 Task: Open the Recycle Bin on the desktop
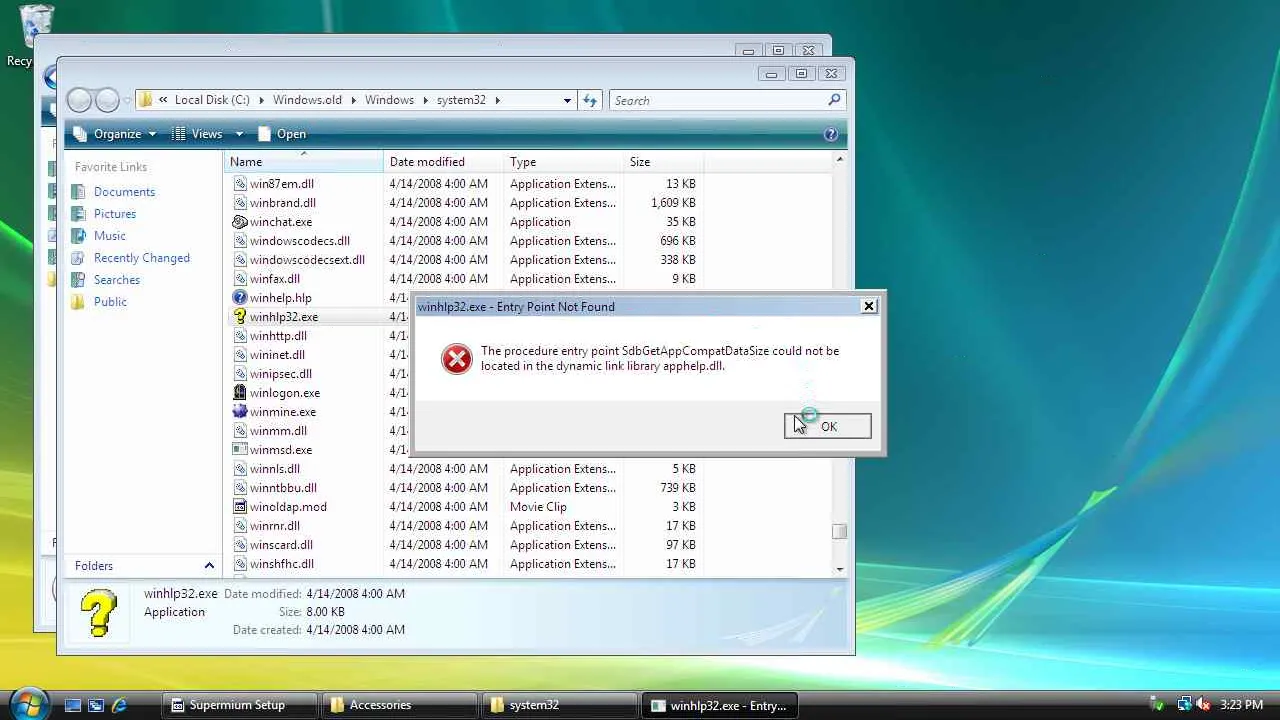pyautogui.click(x=36, y=25)
